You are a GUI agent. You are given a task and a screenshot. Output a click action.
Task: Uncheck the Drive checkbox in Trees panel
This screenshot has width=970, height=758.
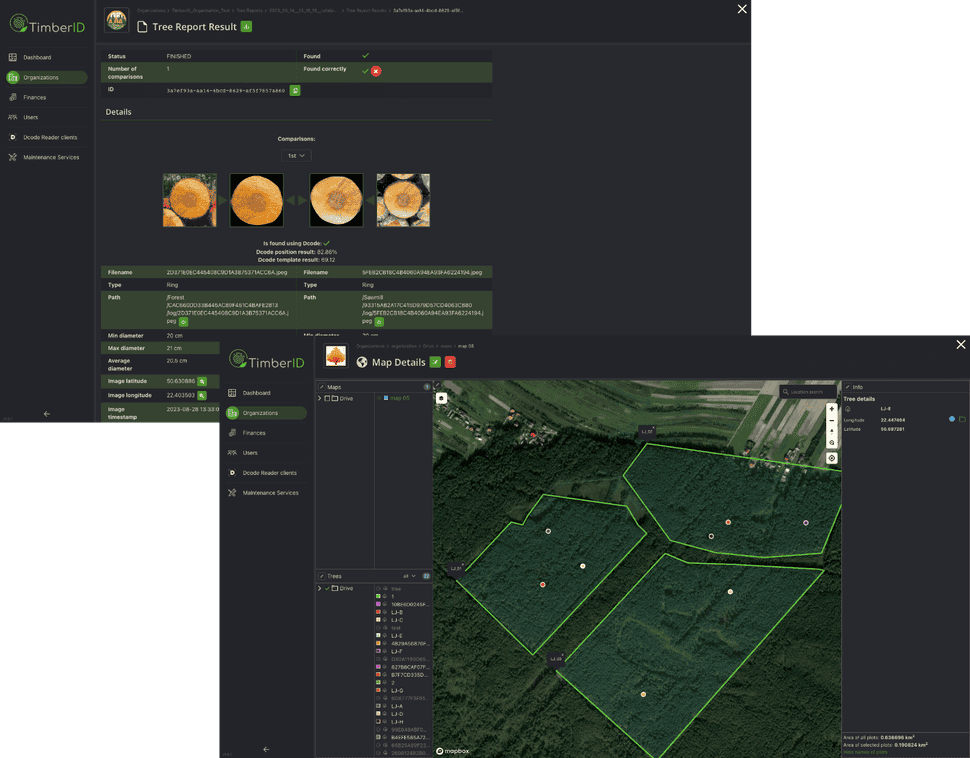327,588
